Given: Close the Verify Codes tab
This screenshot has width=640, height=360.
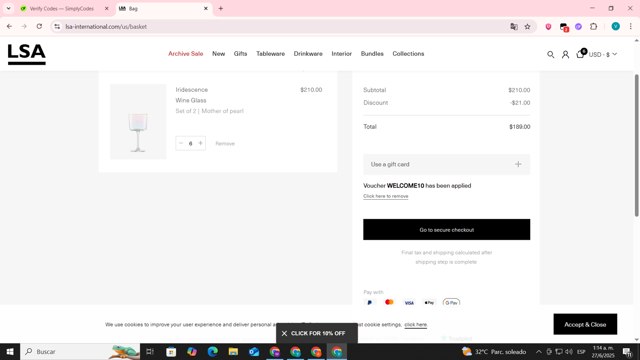Looking at the screenshot, I should coord(107,8).
